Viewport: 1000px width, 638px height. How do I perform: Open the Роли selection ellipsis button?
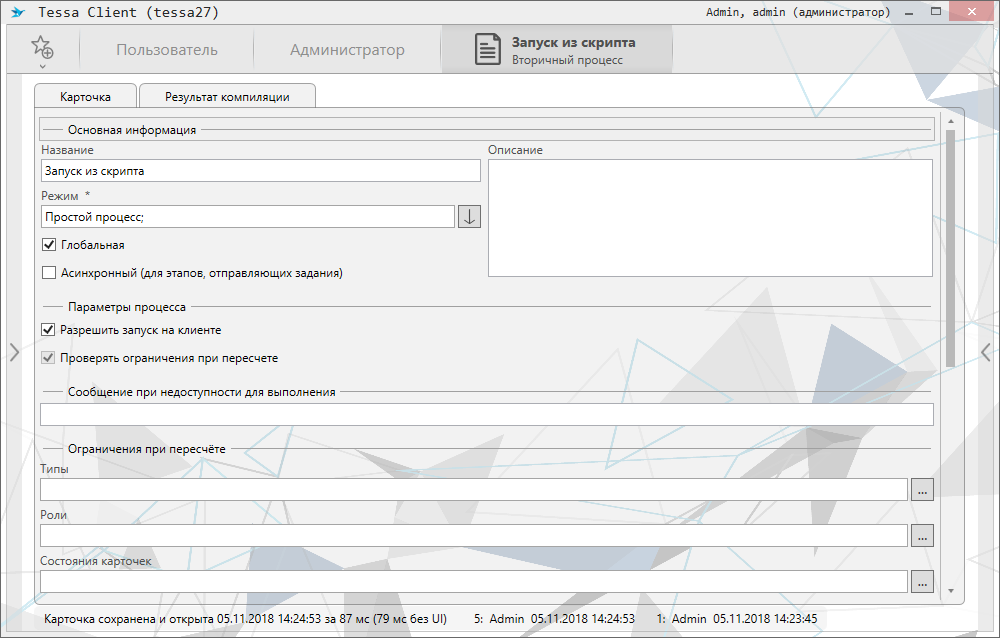click(921, 535)
